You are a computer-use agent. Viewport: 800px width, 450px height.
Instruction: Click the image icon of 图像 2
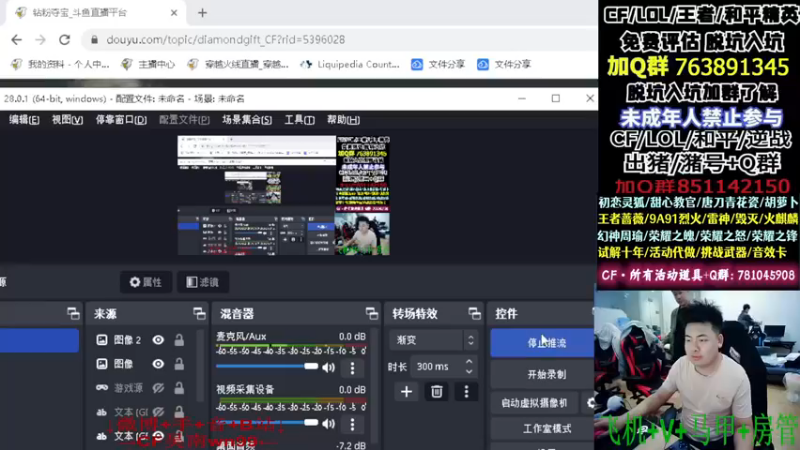point(102,340)
